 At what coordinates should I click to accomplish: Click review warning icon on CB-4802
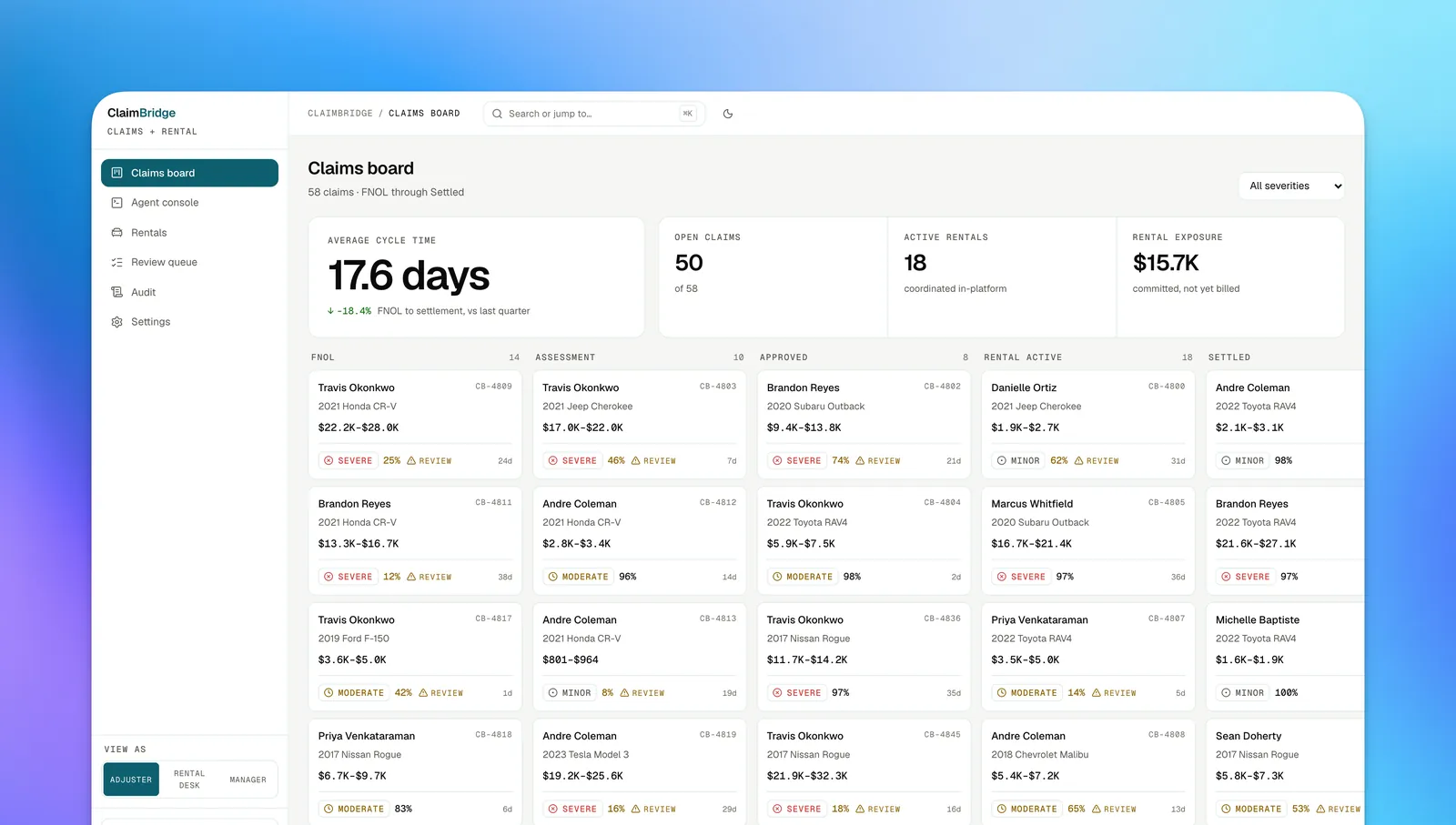[x=860, y=461]
